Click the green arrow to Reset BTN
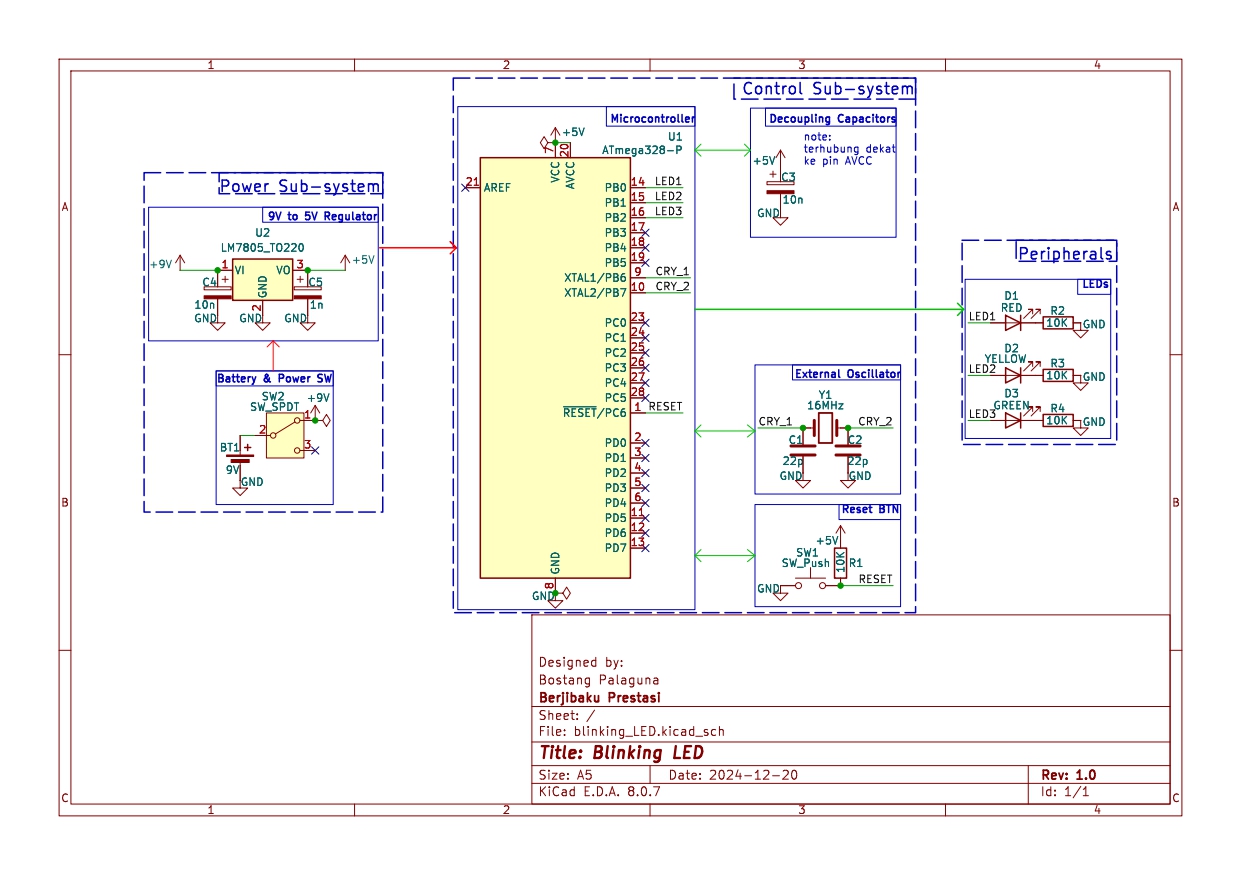Screen dimensions: 1241x875 (725, 554)
